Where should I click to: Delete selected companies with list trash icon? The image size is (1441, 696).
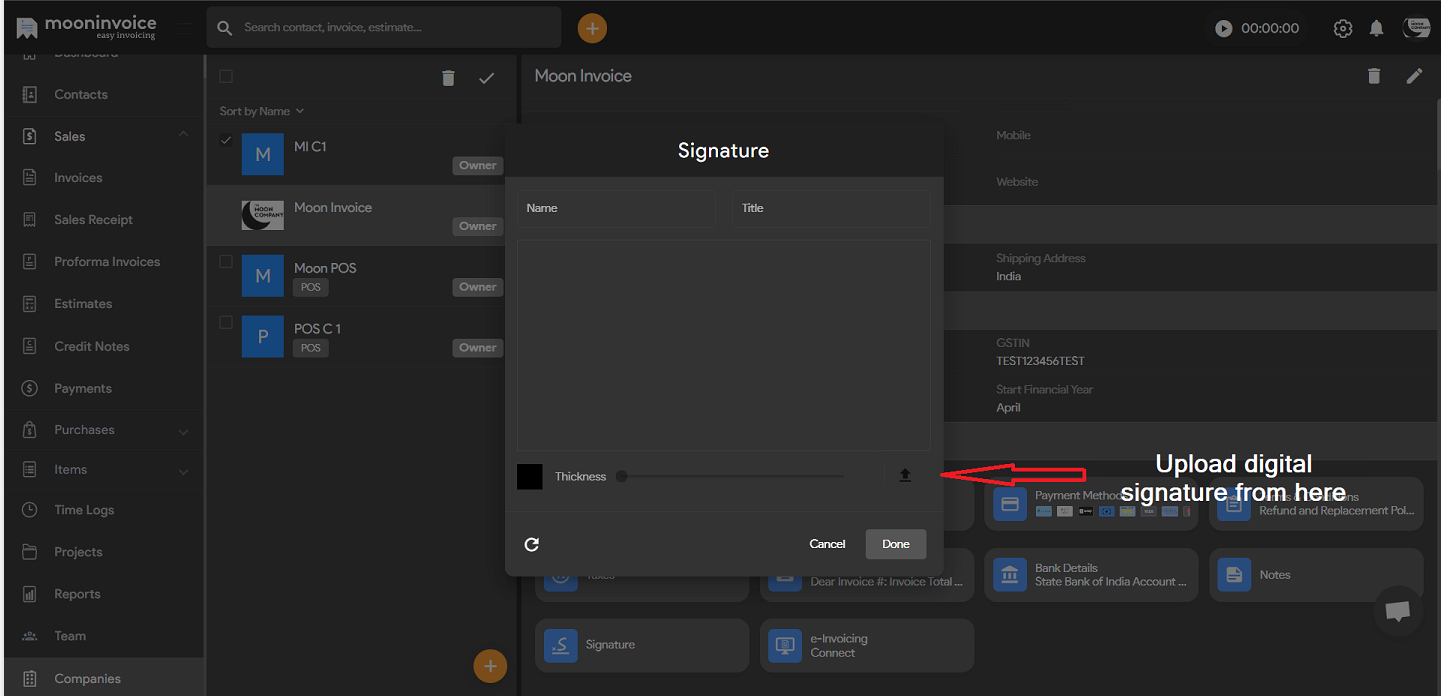coord(448,78)
